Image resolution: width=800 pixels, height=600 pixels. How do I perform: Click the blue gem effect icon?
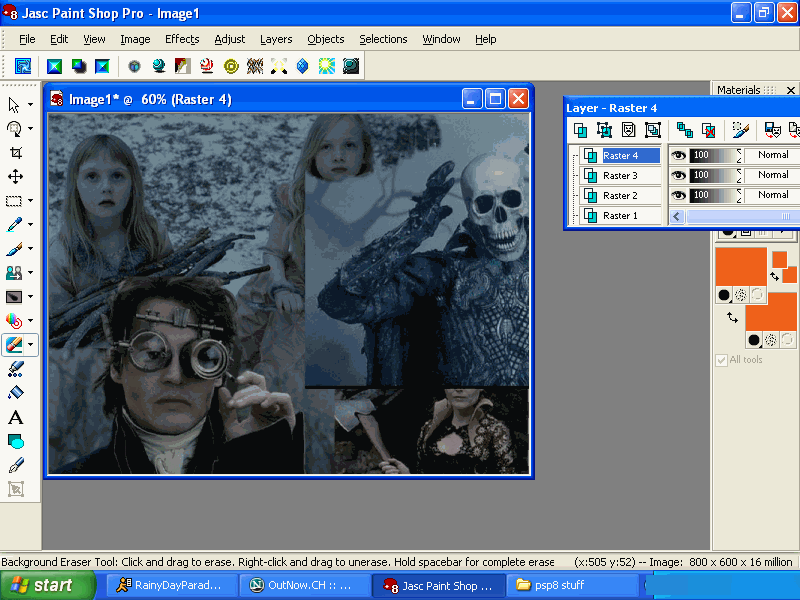tap(303, 66)
